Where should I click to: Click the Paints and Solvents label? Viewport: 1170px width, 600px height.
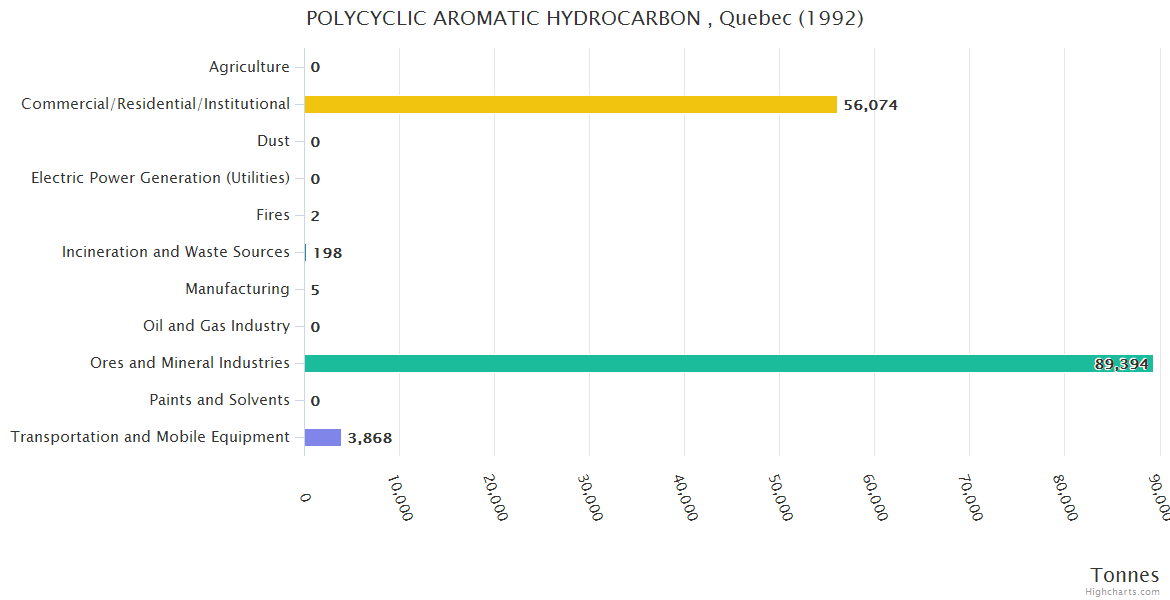pyautogui.click(x=219, y=400)
